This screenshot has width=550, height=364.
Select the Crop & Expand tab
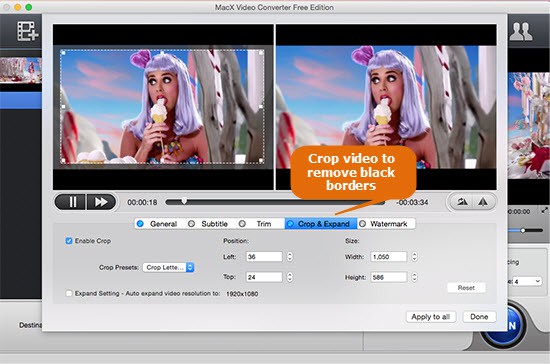[x=321, y=224]
